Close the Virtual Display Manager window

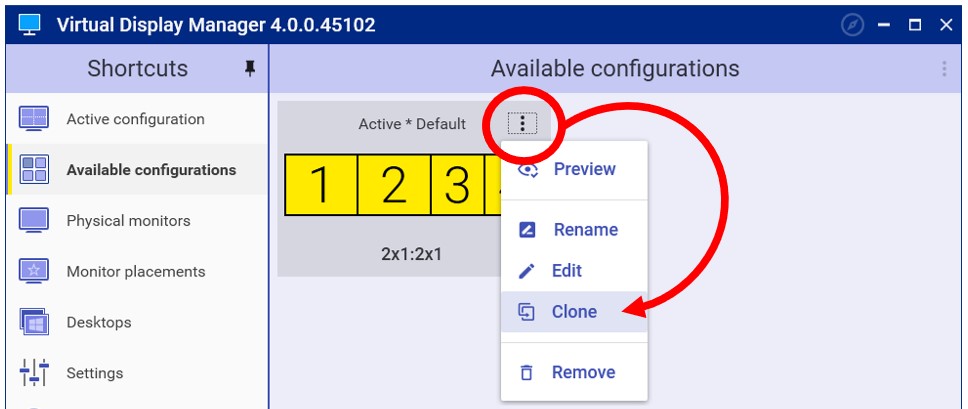(x=946, y=25)
